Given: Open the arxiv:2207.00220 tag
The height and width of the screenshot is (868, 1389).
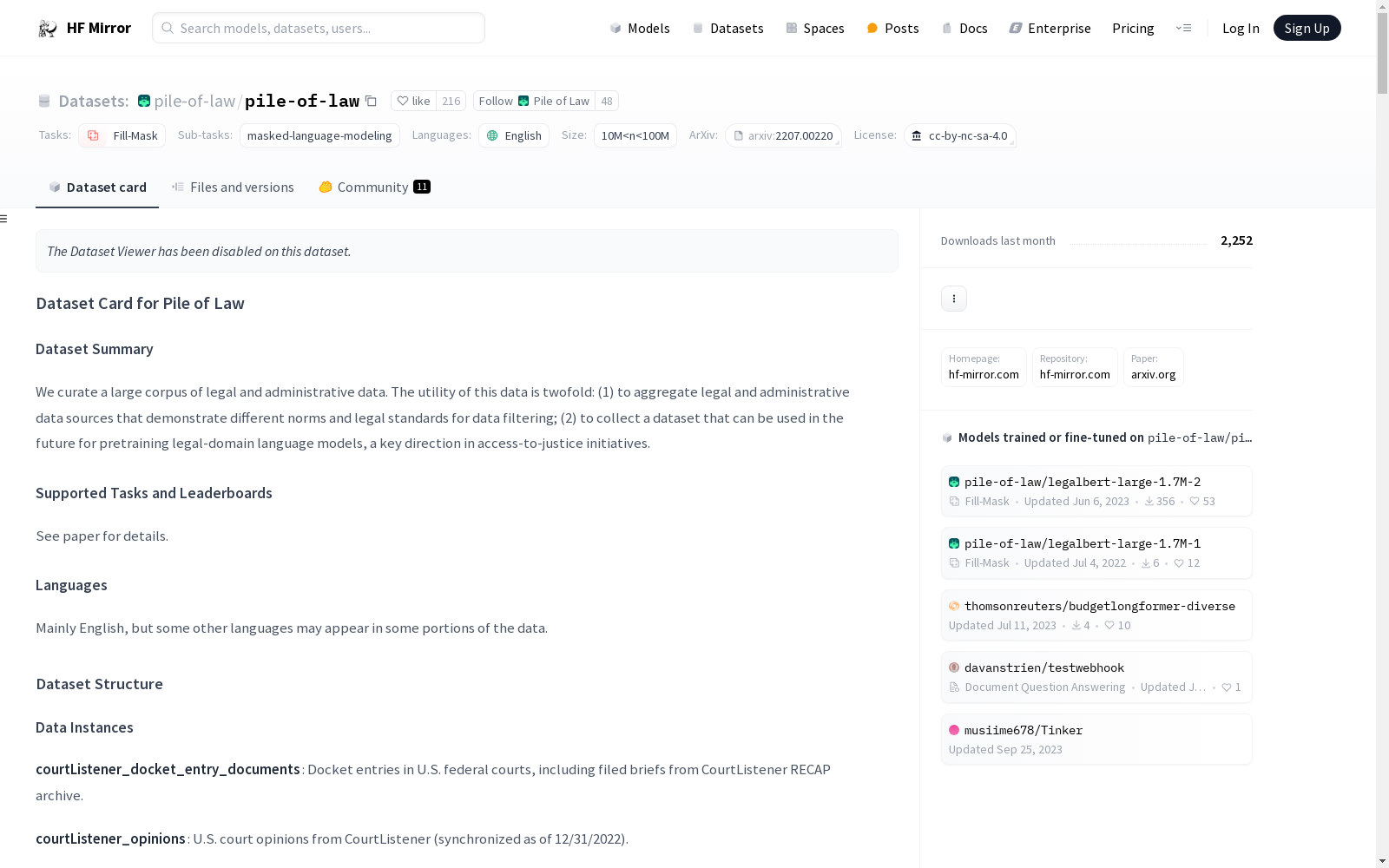Looking at the screenshot, I should [783, 135].
